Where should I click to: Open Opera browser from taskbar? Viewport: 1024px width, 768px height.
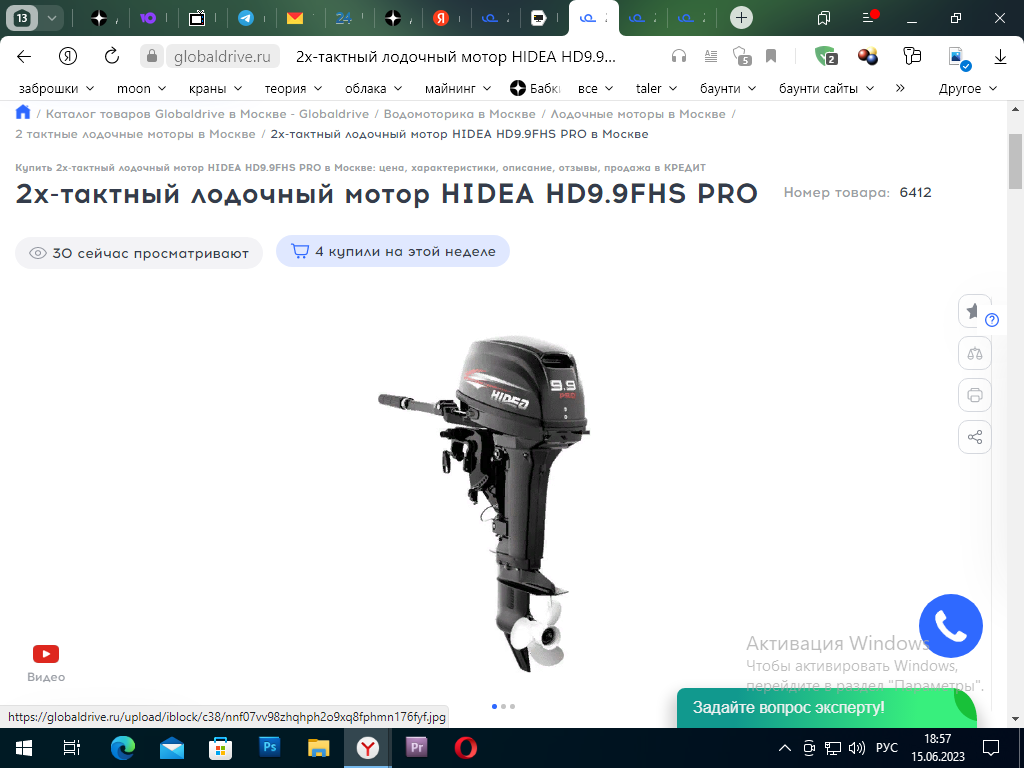click(x=466, y=748)
